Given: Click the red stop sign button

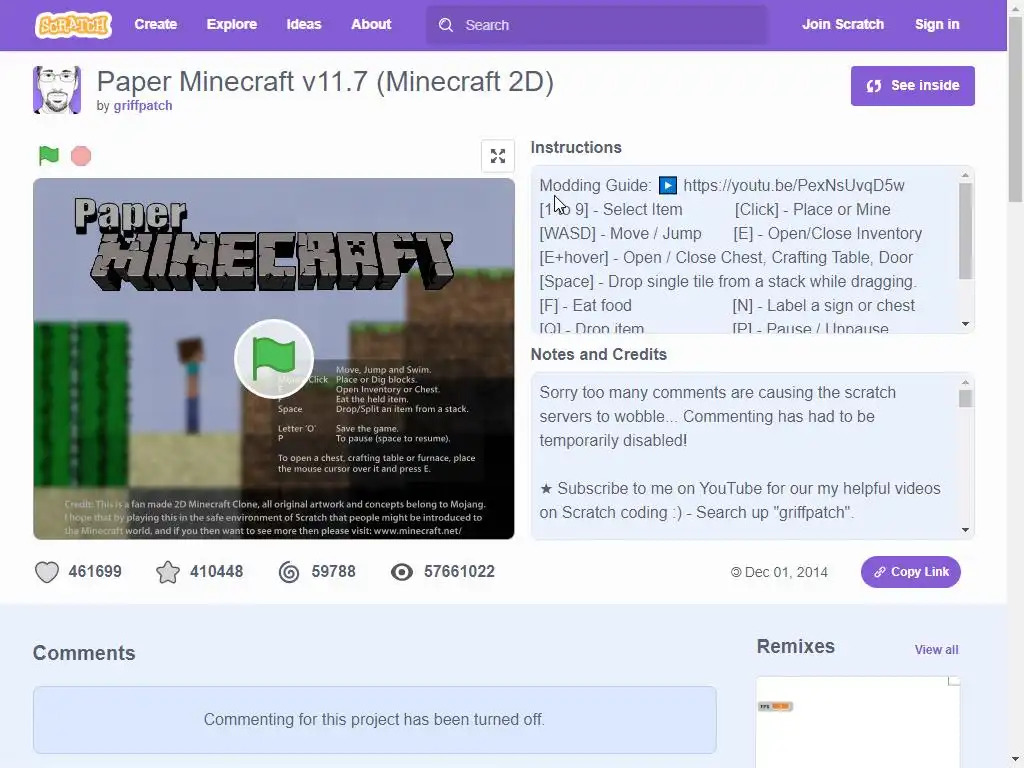Looking at the screenshot, I should click(81, 156).
